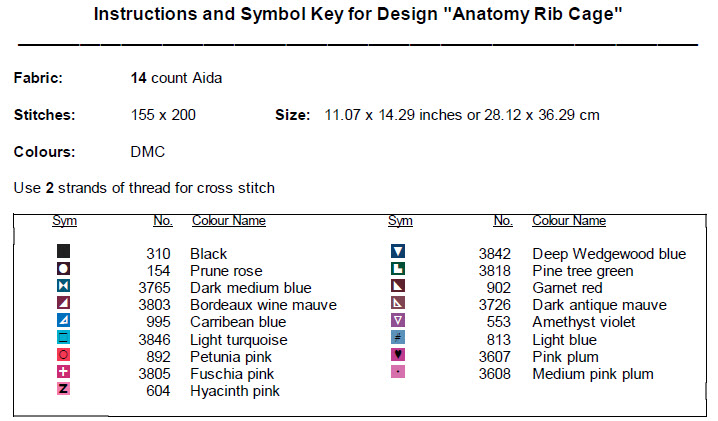718x421 pixels.
Task: Select the Garnet red symbol icon
Action: (398, 287)
